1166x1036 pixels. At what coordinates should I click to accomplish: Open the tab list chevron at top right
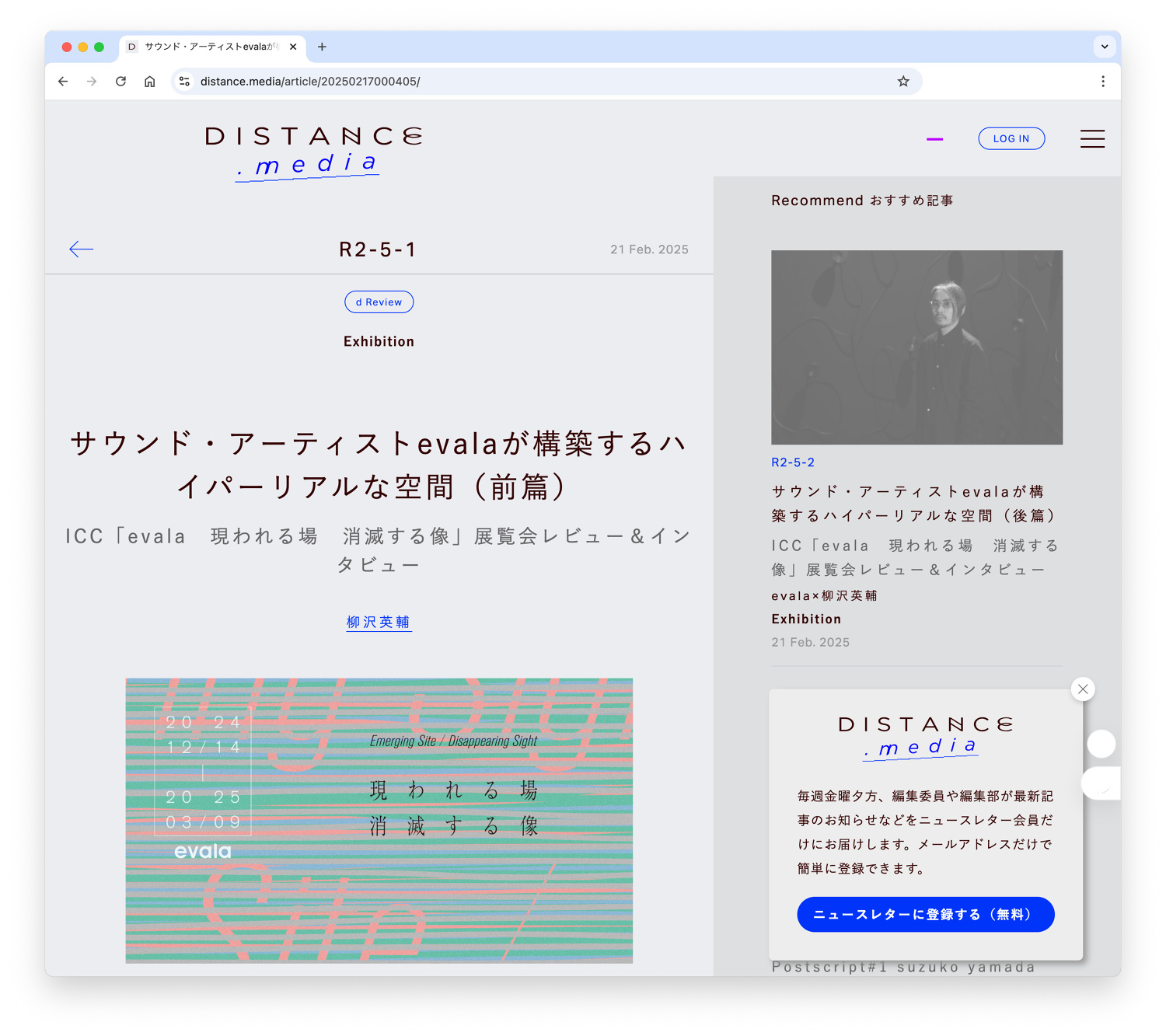tap(1105, 47)
